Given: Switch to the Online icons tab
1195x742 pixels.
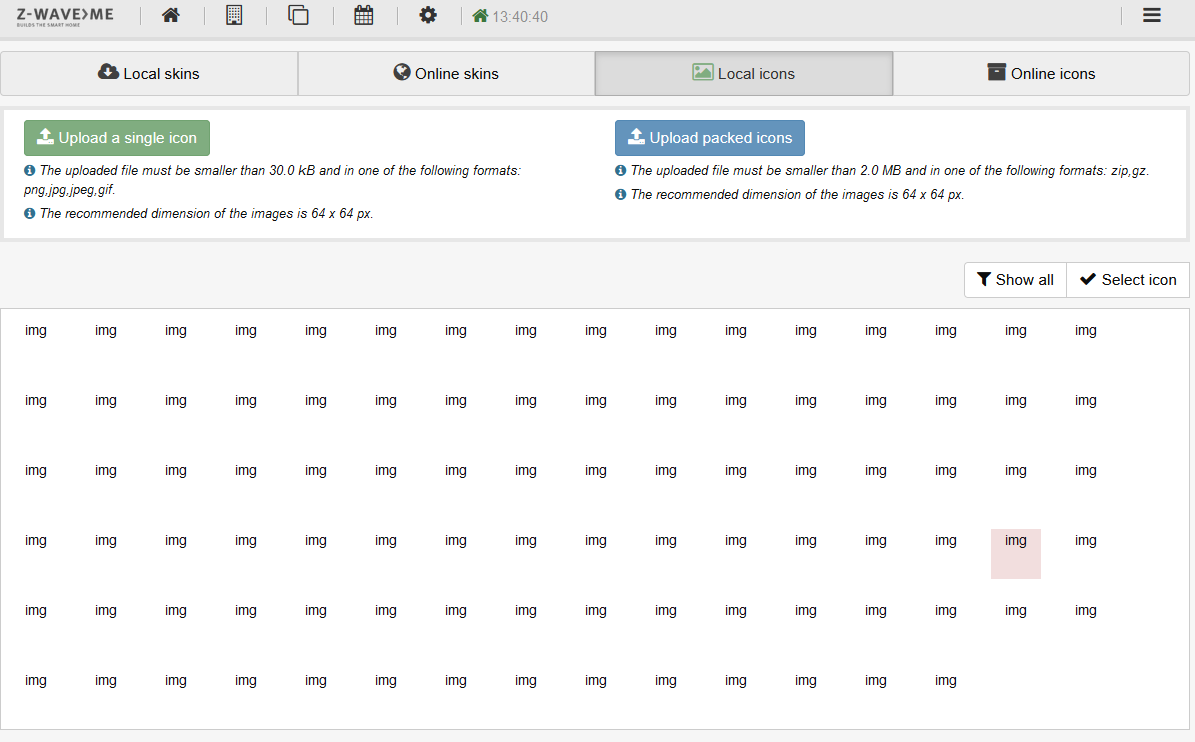Looking at the screenshot, I should point(1041,73).
